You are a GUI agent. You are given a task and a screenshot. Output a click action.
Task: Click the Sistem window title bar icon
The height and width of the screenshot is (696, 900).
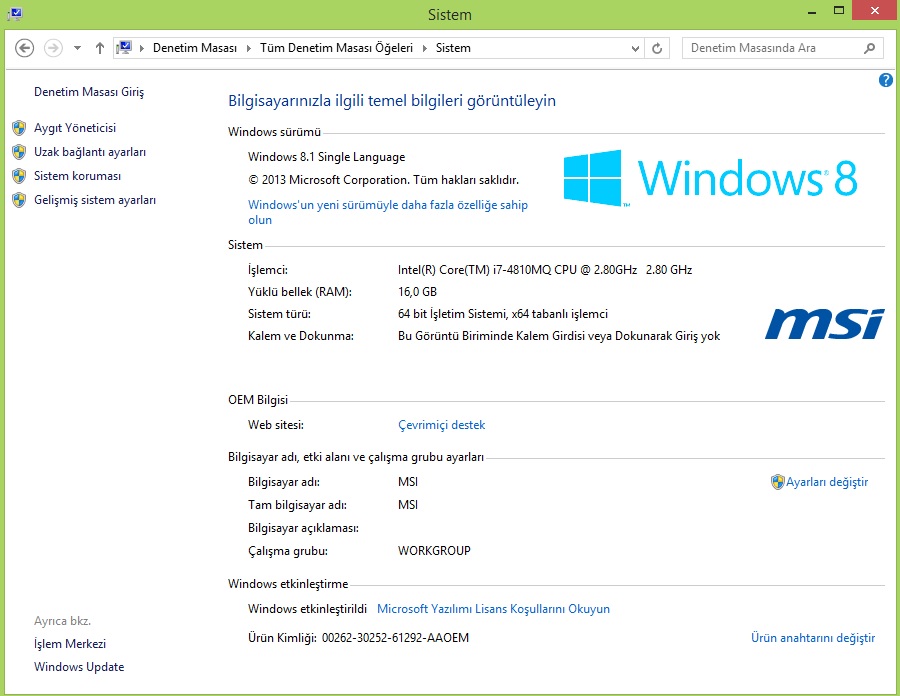[x=14, y=14]
